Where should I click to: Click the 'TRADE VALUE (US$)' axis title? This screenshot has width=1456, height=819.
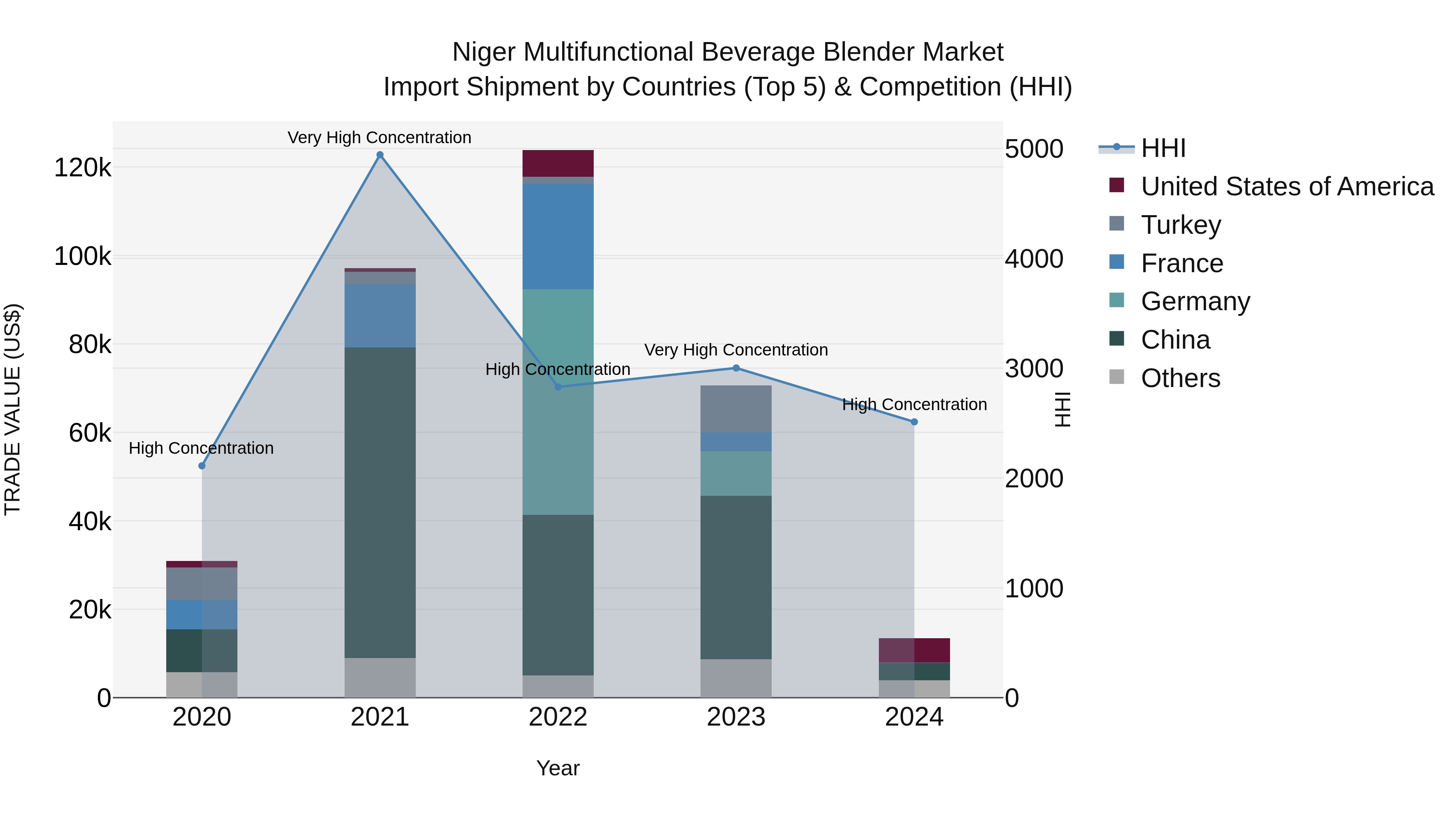pos(13,409)
